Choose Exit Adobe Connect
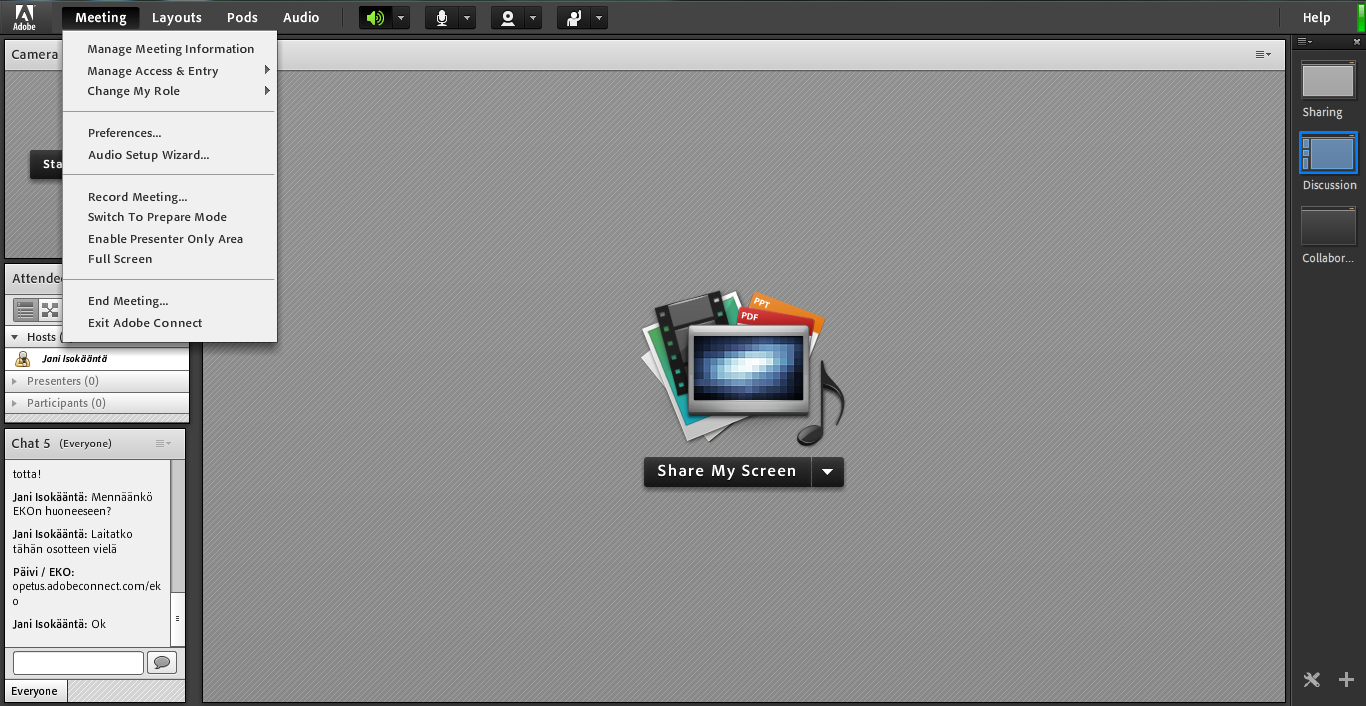 170,323
